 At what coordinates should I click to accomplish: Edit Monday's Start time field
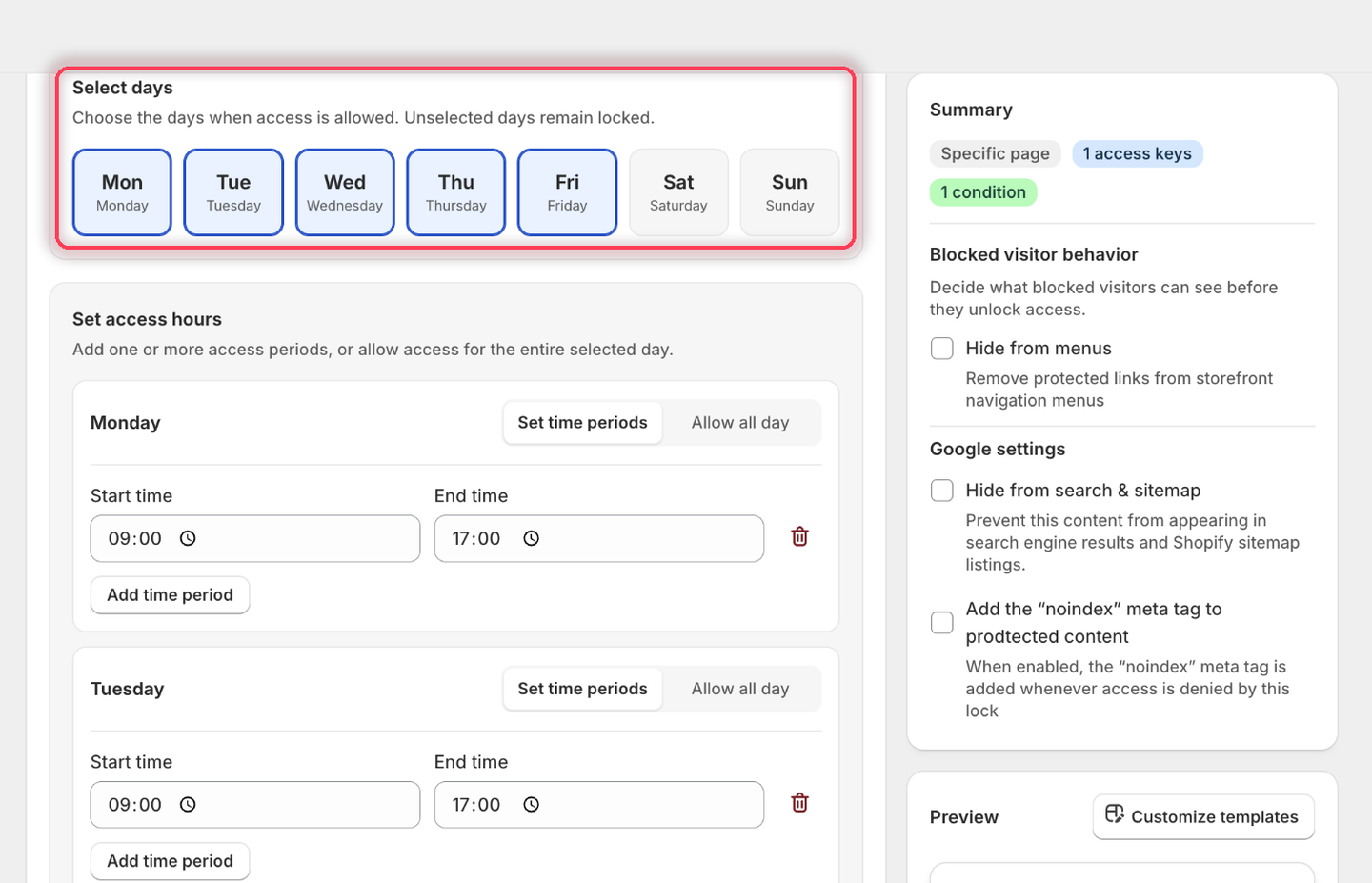[255, 539]
